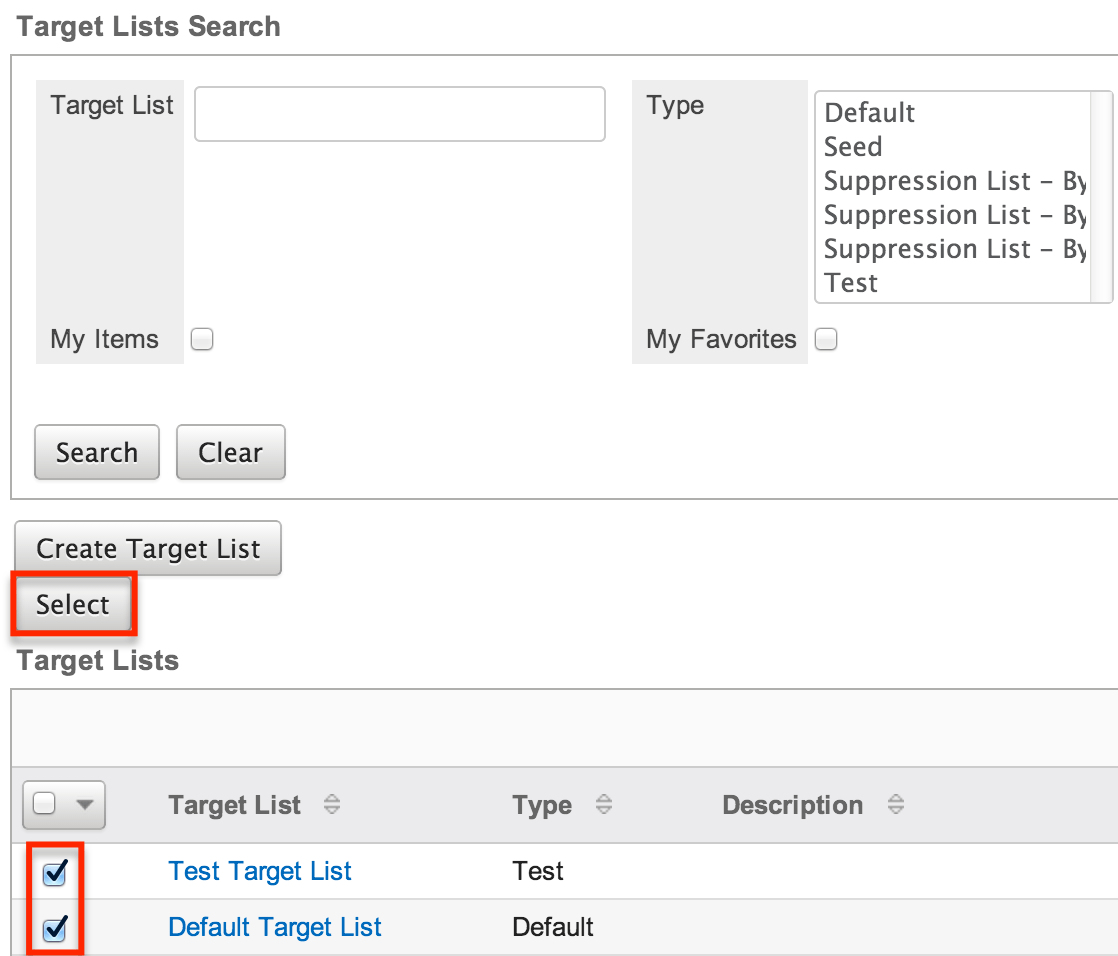The image size is (1118, 956).
Task: Uncheck the Test Target List row checkbox
Action: (x=55, y=871)
